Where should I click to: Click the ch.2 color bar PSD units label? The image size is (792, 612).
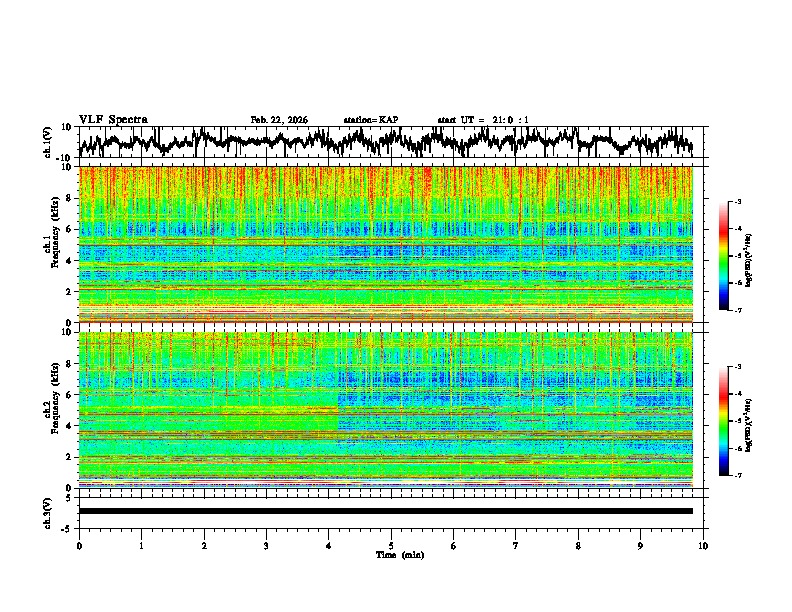pos(749,426)
